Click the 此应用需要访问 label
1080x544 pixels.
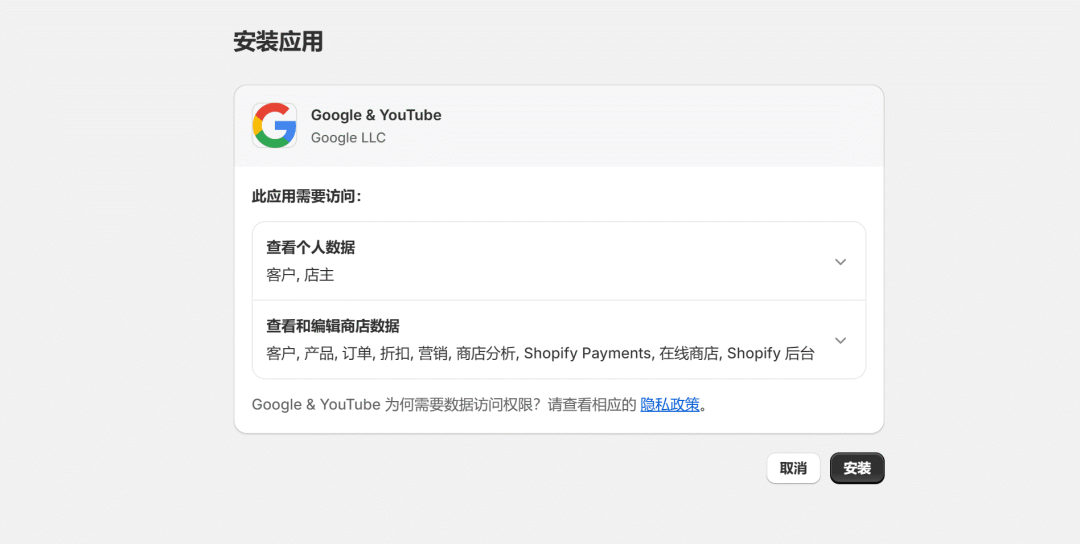point(307,197)
